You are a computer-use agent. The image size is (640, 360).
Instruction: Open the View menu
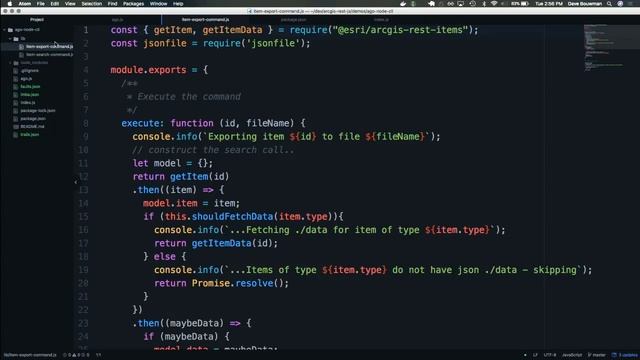[70, 4]
